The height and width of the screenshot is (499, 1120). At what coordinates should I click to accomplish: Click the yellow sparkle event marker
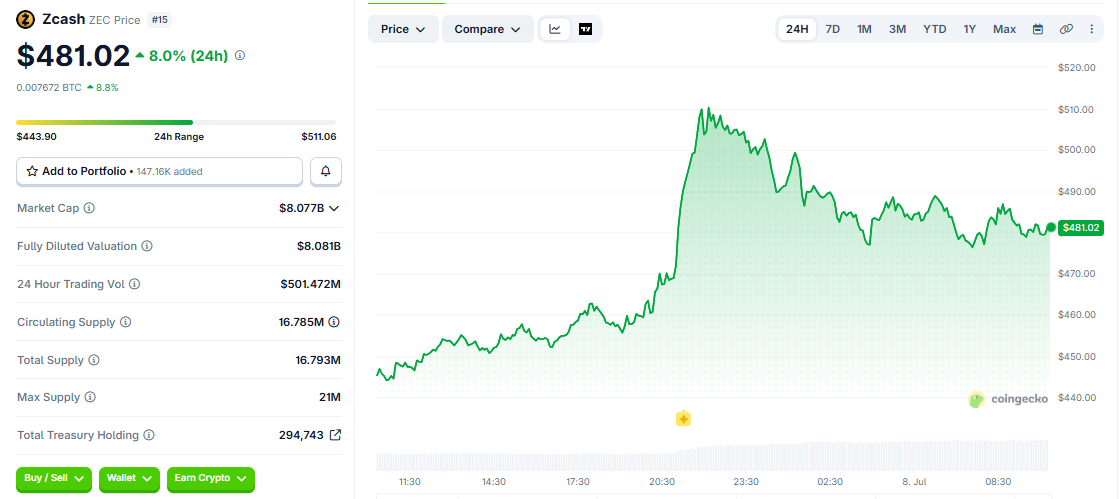click(x=684, y=419)
